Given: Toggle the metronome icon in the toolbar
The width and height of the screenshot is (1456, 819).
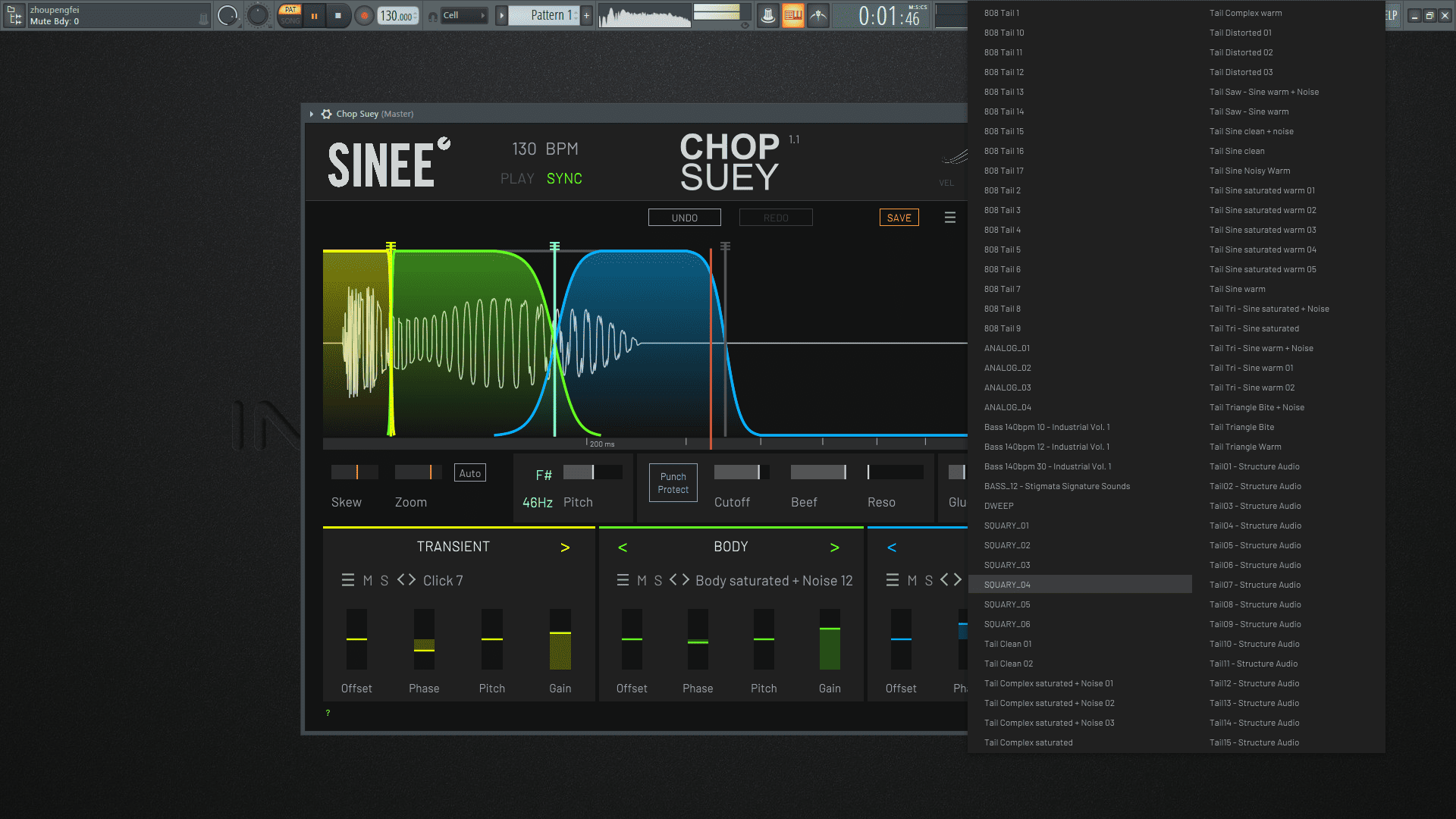Looking at the screenshot, I should click(x=768, y=15).
